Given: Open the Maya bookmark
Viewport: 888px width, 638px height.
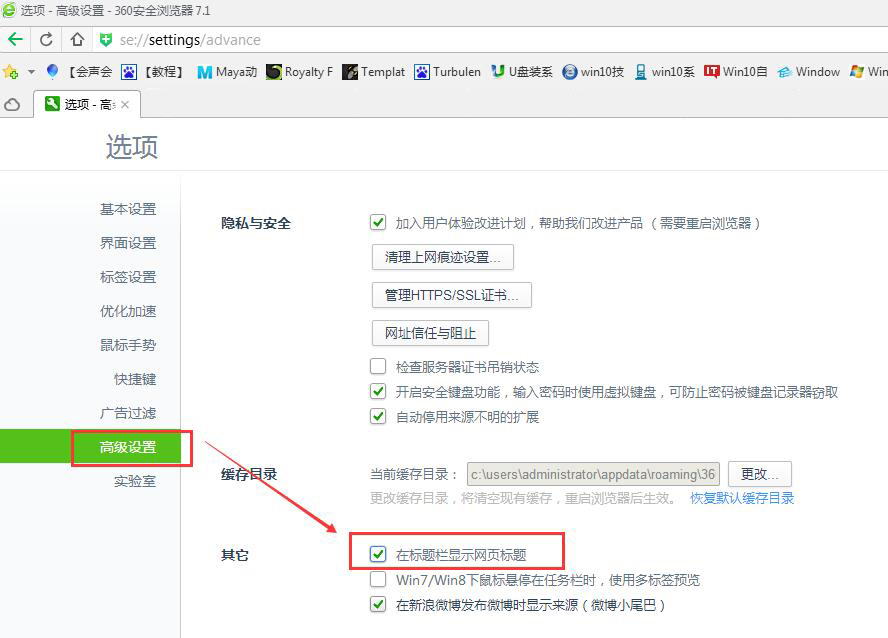Looking at the screenshot, I should click(227, 72).
